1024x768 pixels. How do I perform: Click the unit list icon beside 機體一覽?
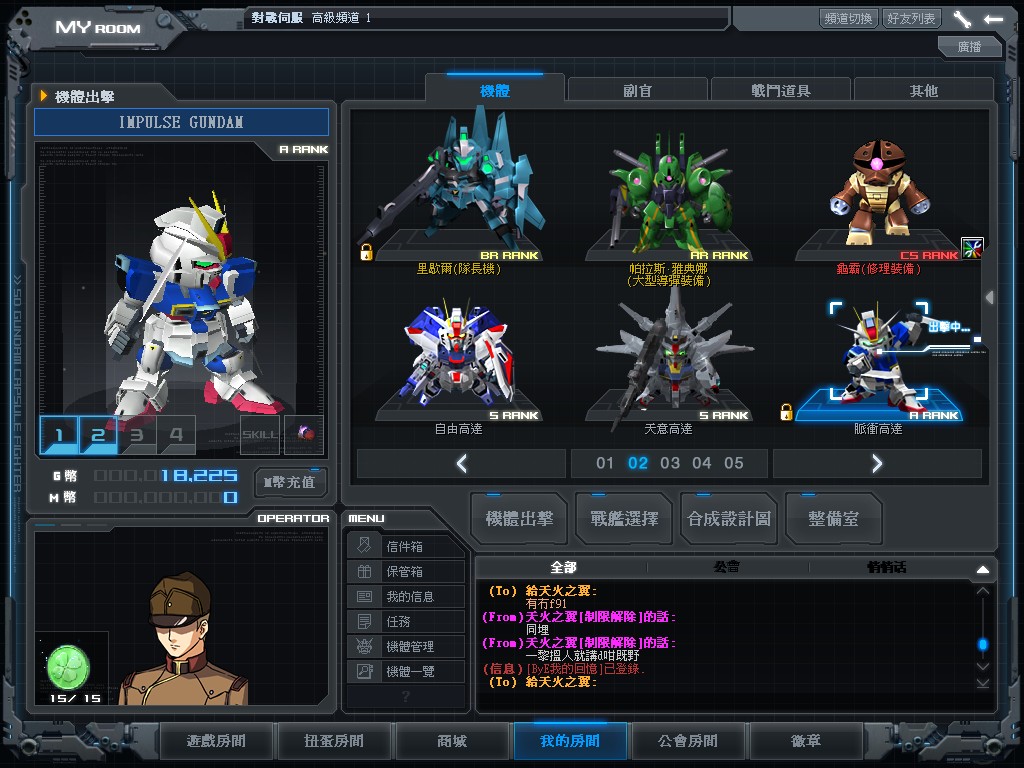[364, 671]
